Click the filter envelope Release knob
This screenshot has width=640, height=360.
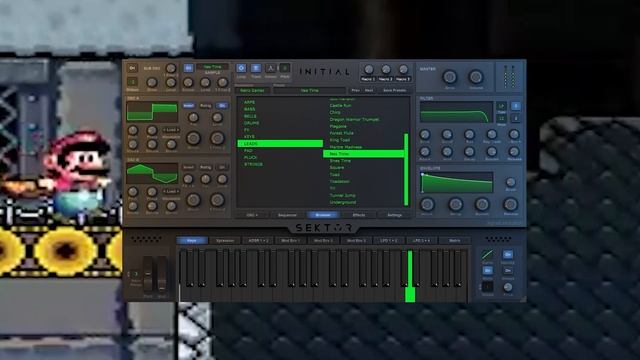514,152
